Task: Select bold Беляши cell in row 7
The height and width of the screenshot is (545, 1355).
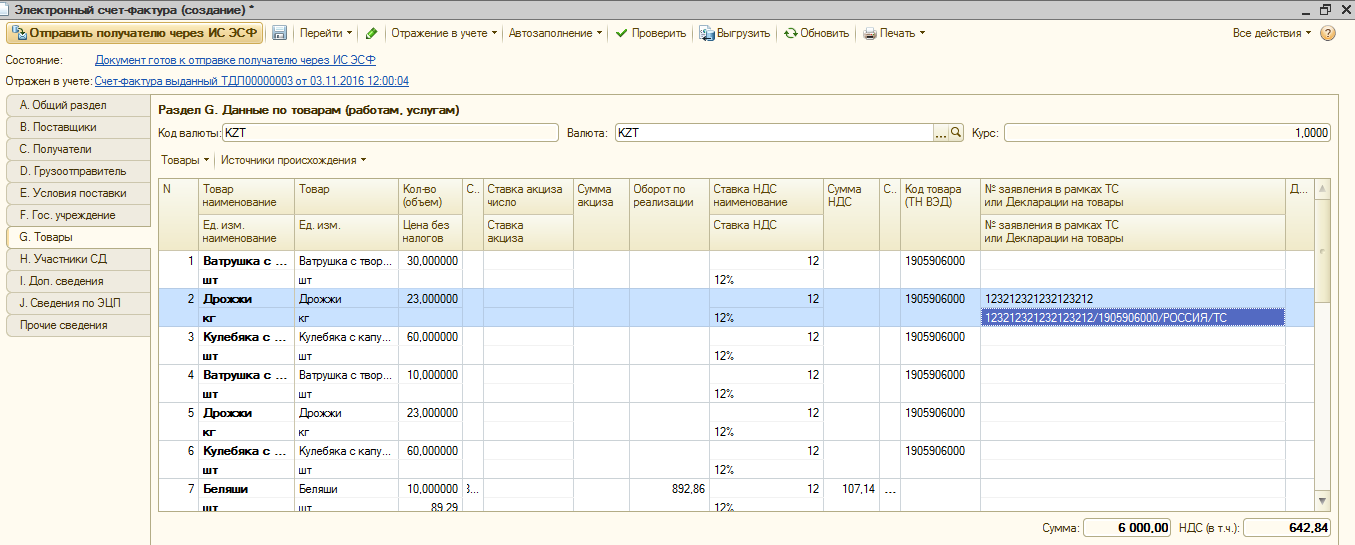Action: (246, 489)
